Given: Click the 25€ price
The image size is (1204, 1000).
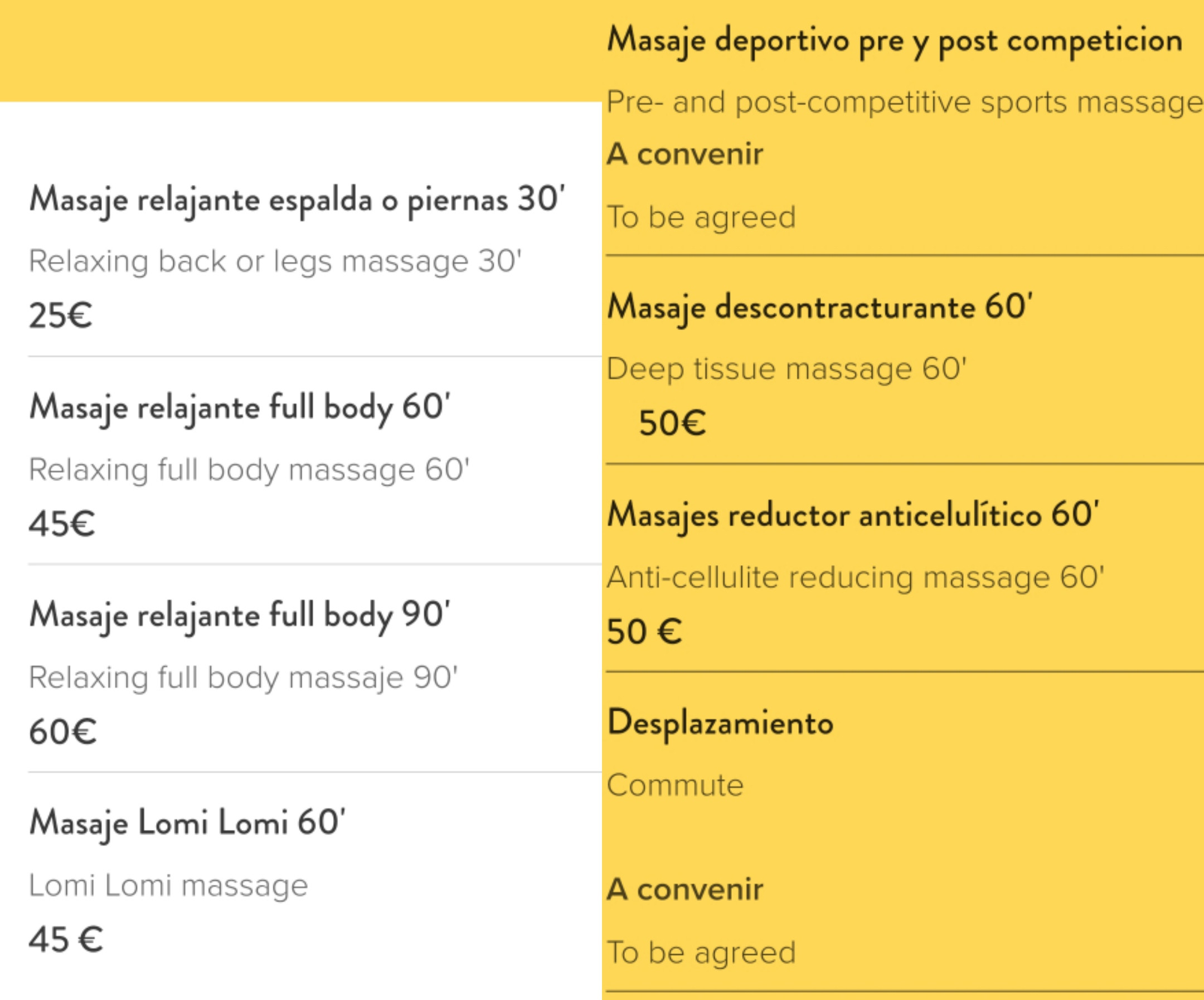Looking at the screenshot, I should tap(61, 315).
